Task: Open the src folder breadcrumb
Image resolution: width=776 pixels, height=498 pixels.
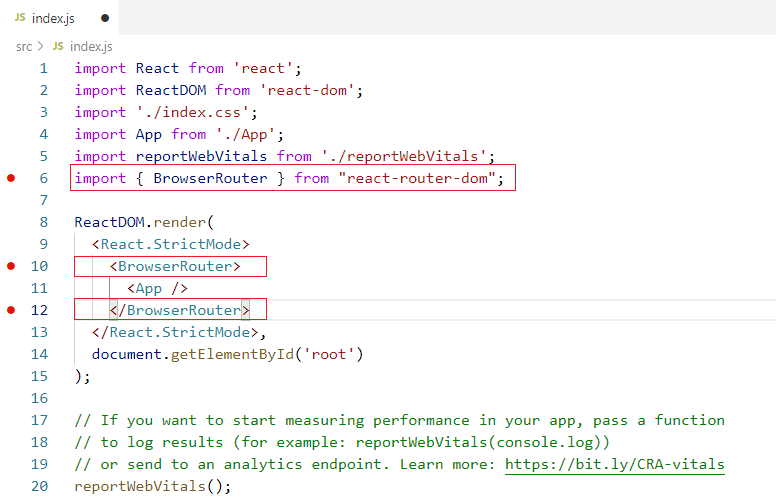Action: (x=24, y=46)
